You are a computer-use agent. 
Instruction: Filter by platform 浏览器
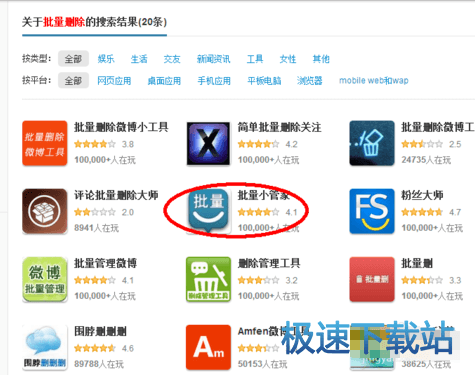point(310,81)
